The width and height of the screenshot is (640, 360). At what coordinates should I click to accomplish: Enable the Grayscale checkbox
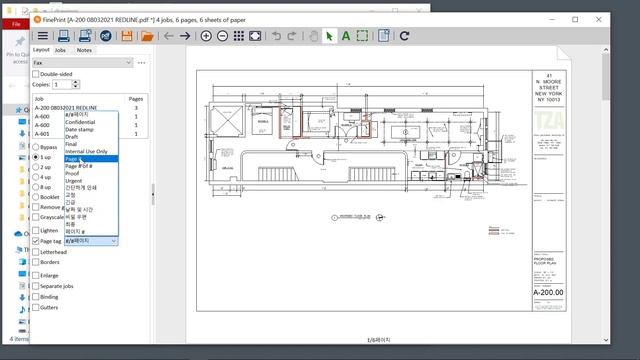pos(36,217)
